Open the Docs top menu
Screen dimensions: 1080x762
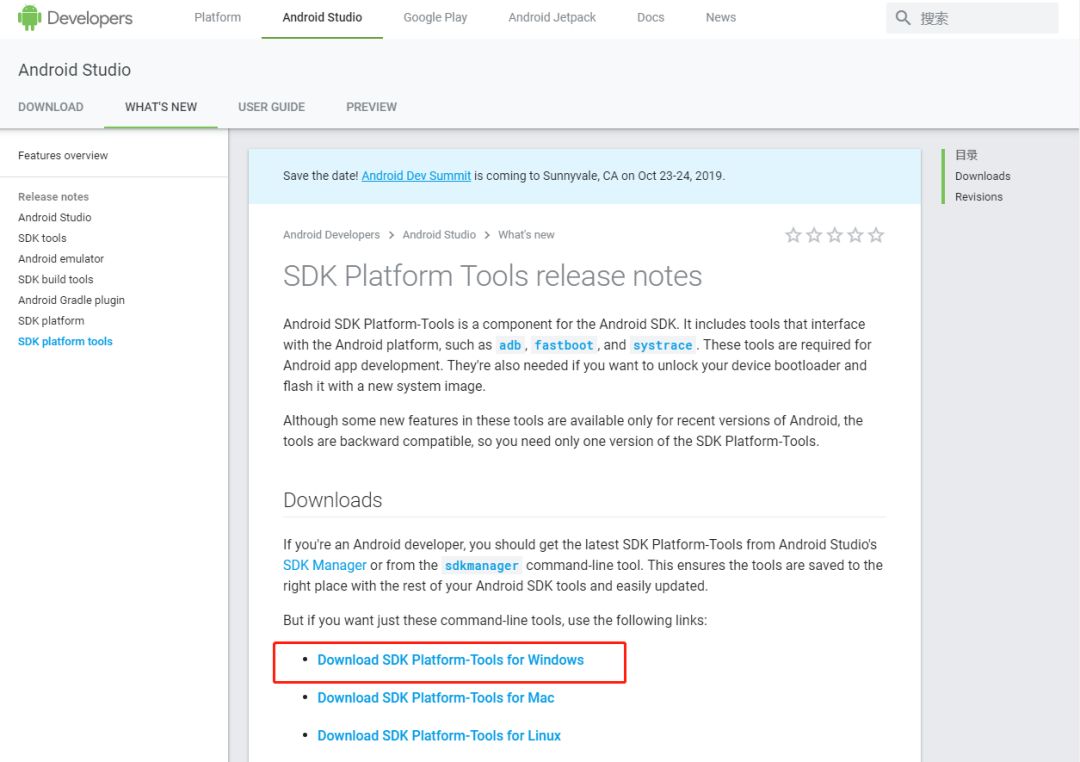pos(650,17)
